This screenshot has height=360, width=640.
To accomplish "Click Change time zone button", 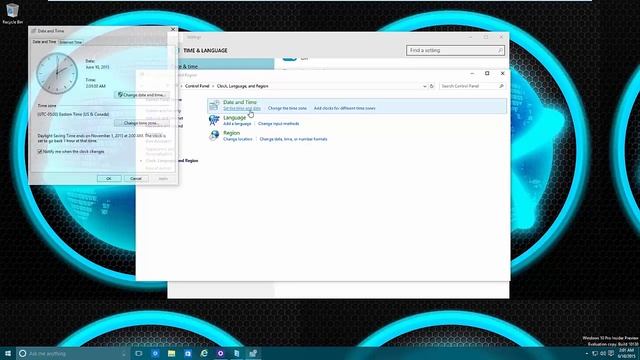I will pyautogui.click(x=142, y=123).
